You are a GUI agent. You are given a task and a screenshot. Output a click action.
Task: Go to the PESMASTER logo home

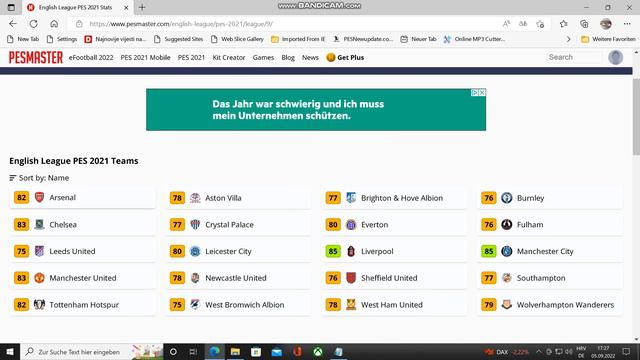(36, 58)
